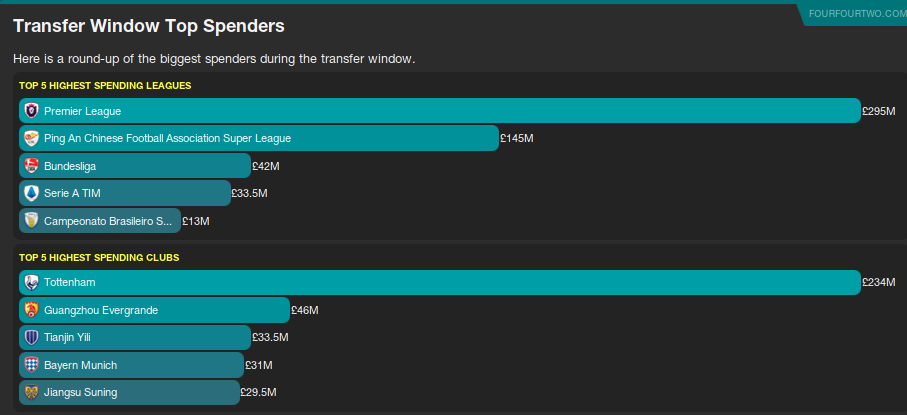Image resolution: width=907 pixels, height=415 pixels.
Task: Click the Premier League logo icon
Action: [x=31, y=111]
